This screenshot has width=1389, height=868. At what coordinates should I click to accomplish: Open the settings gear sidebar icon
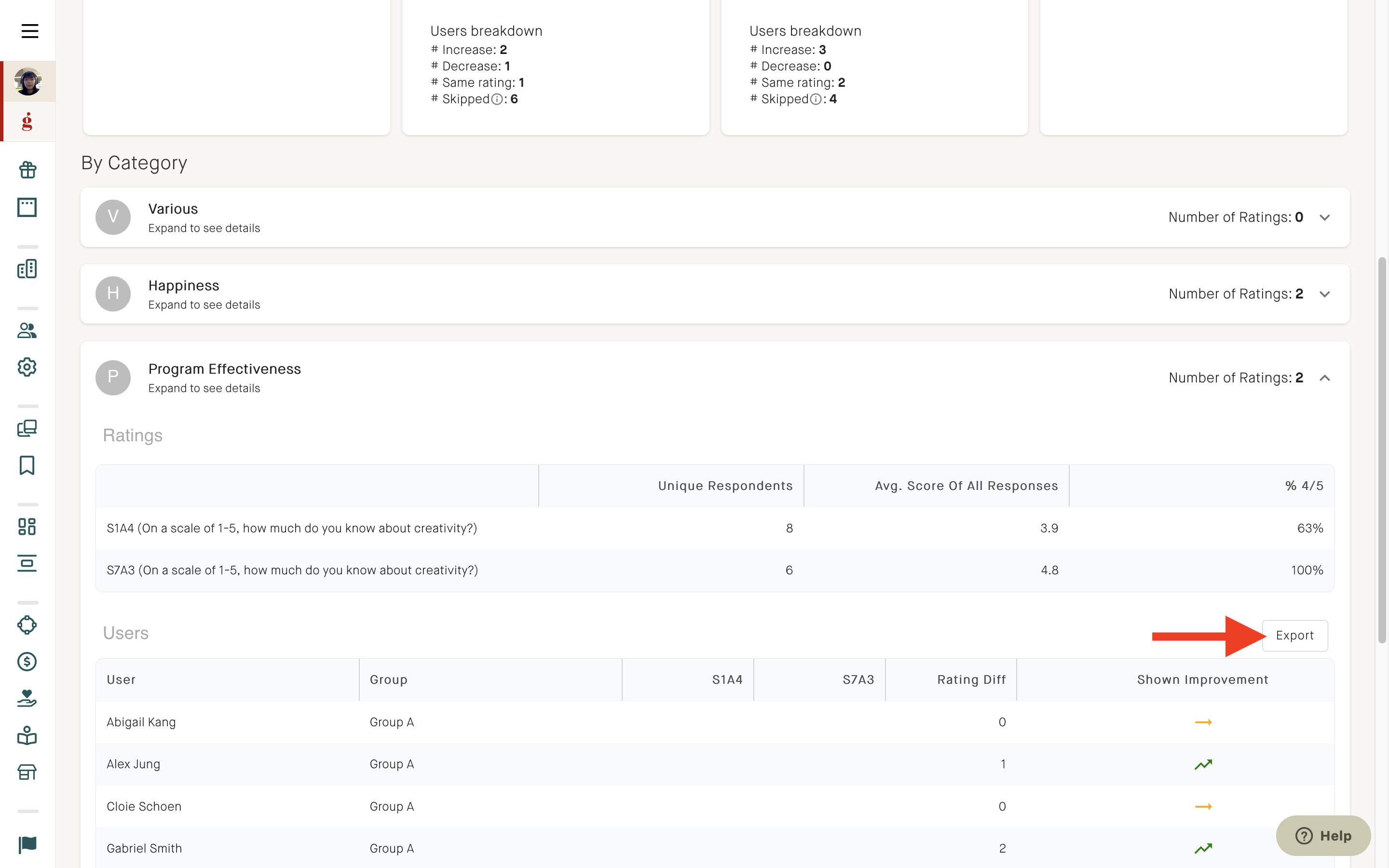tap(27, 367)
